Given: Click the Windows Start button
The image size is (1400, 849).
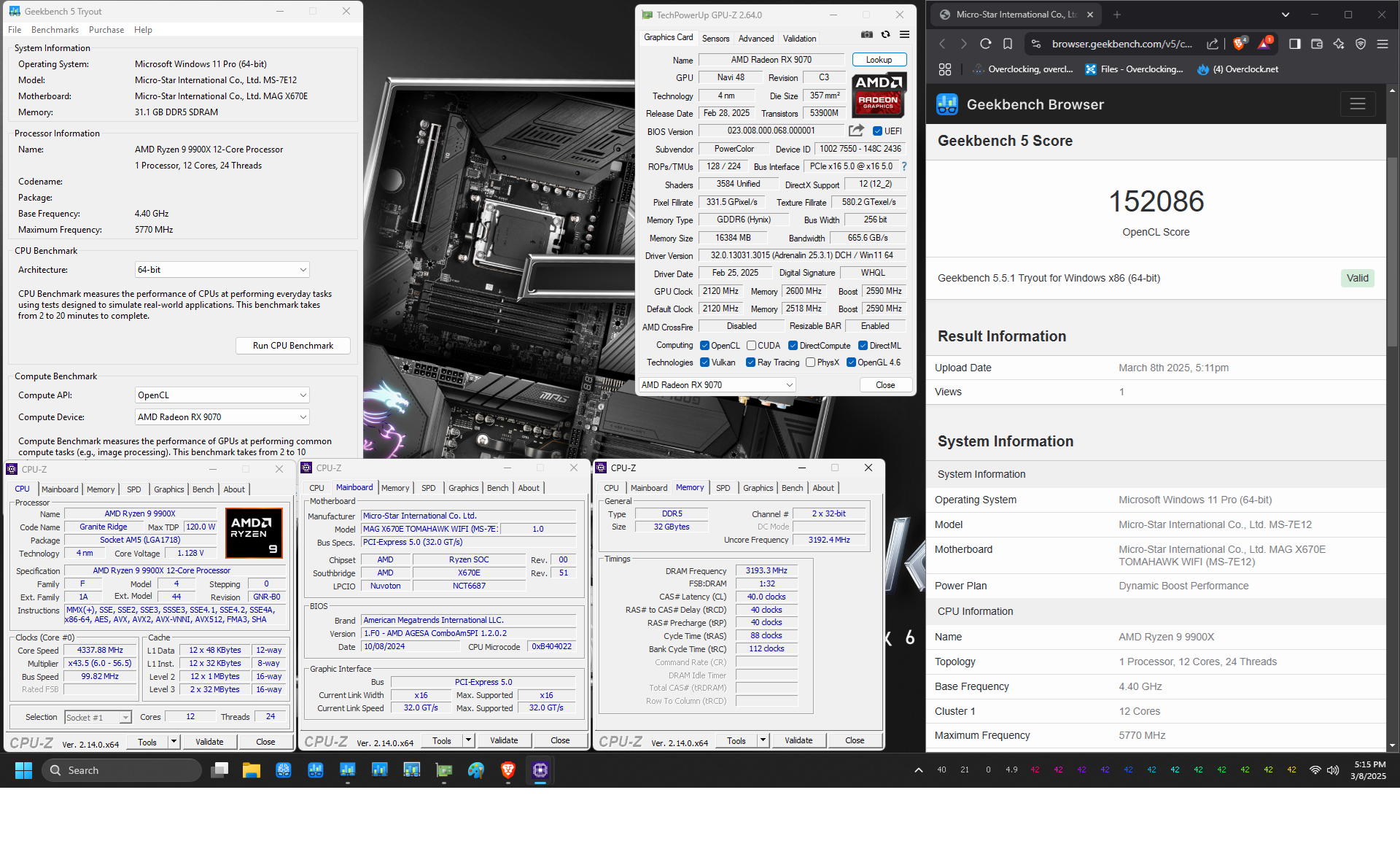Looking at the screenshot, I should coord(23,770).
